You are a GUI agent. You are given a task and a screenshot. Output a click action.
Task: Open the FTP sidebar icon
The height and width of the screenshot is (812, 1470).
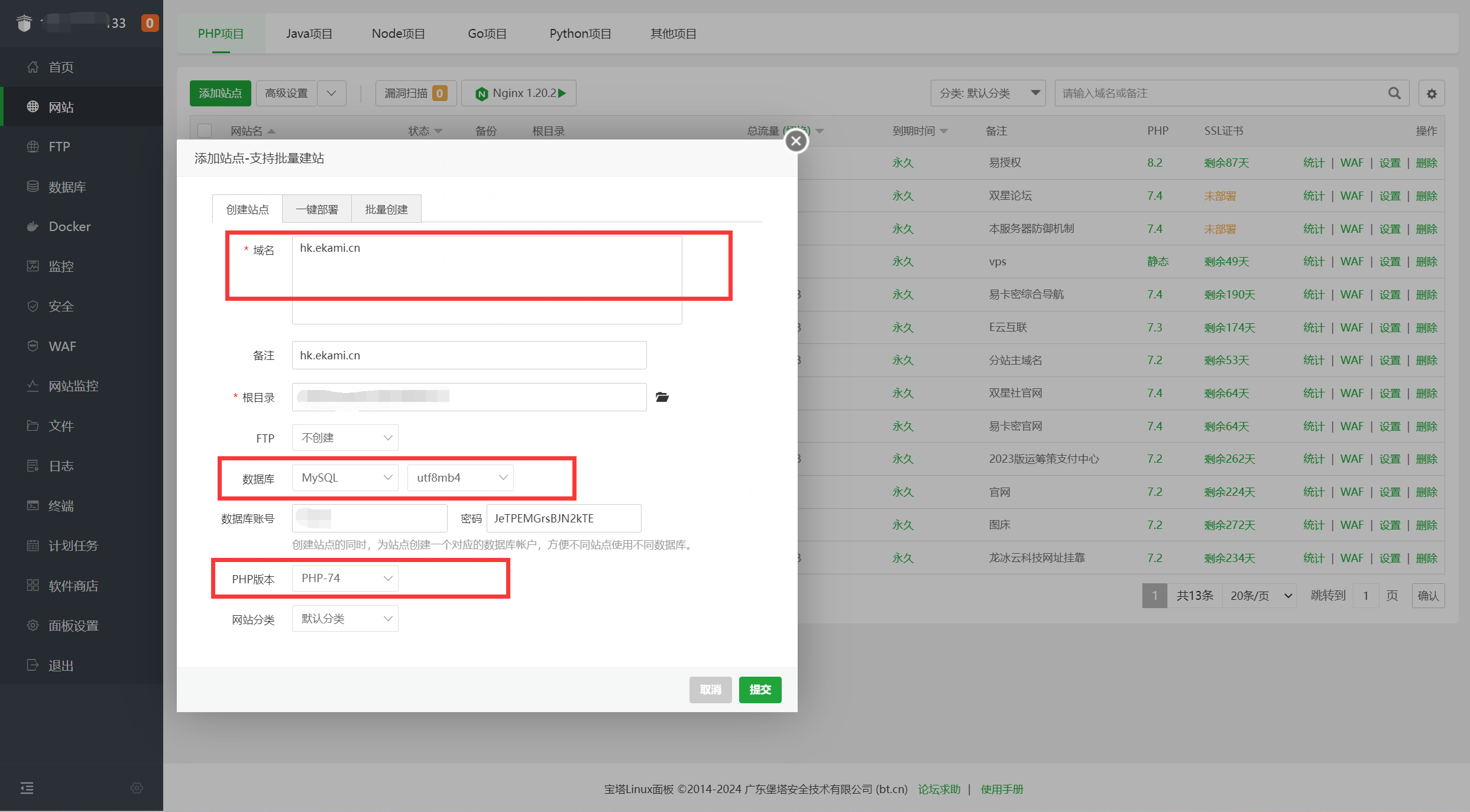(x=33, y=147)
